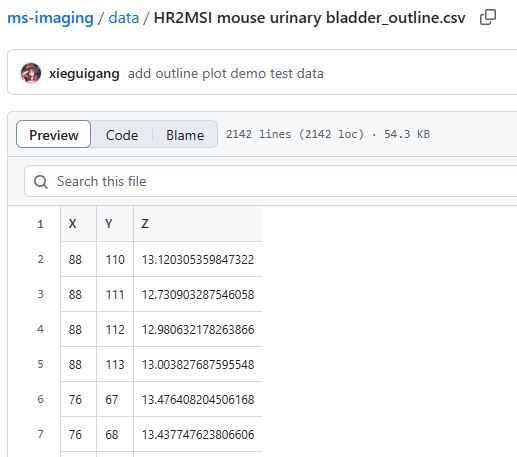Click the magnifier icon in the search box
The height and width of the screenshot is (457, 517).
[41, 182]
